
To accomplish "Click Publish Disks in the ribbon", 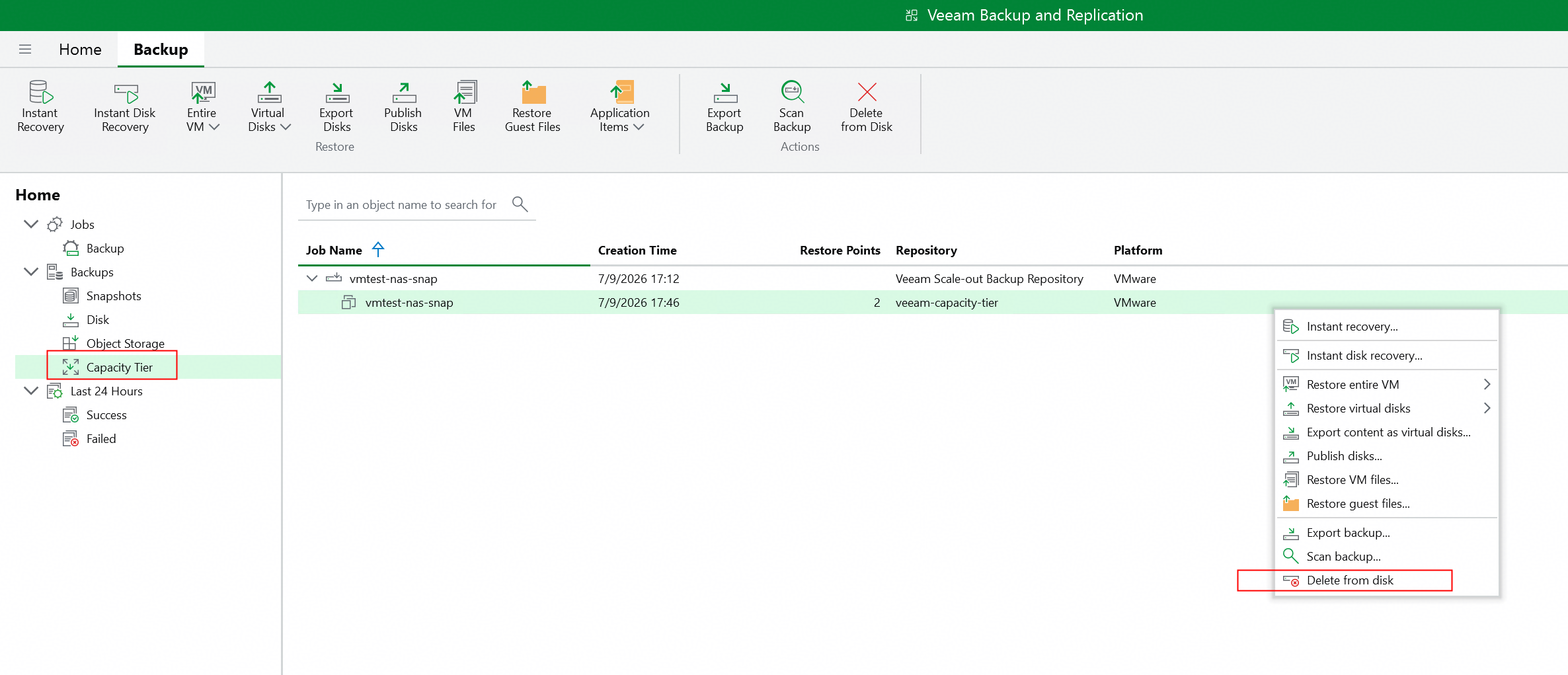I will click(x=403, y=106).
